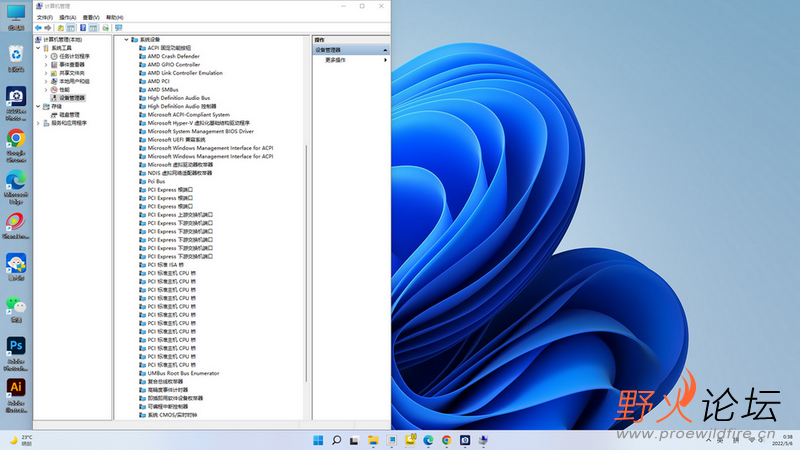Open Microsoft Edge desktop shortcut

pos(16,187)
